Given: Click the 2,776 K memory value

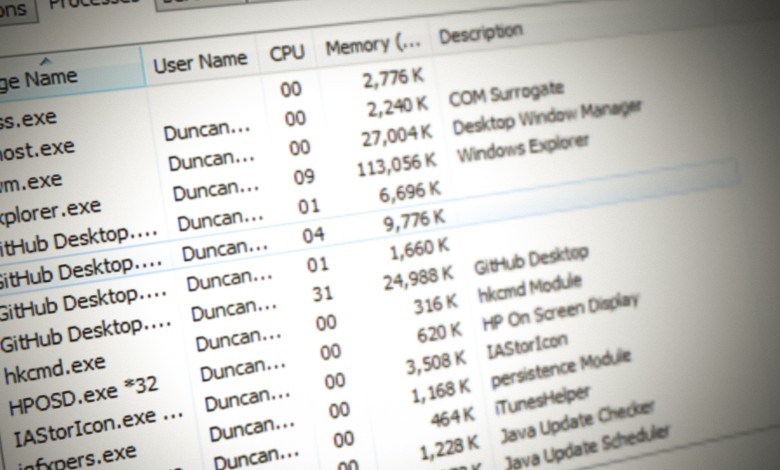Looking at the screenshot, I should tap(393, 78).
